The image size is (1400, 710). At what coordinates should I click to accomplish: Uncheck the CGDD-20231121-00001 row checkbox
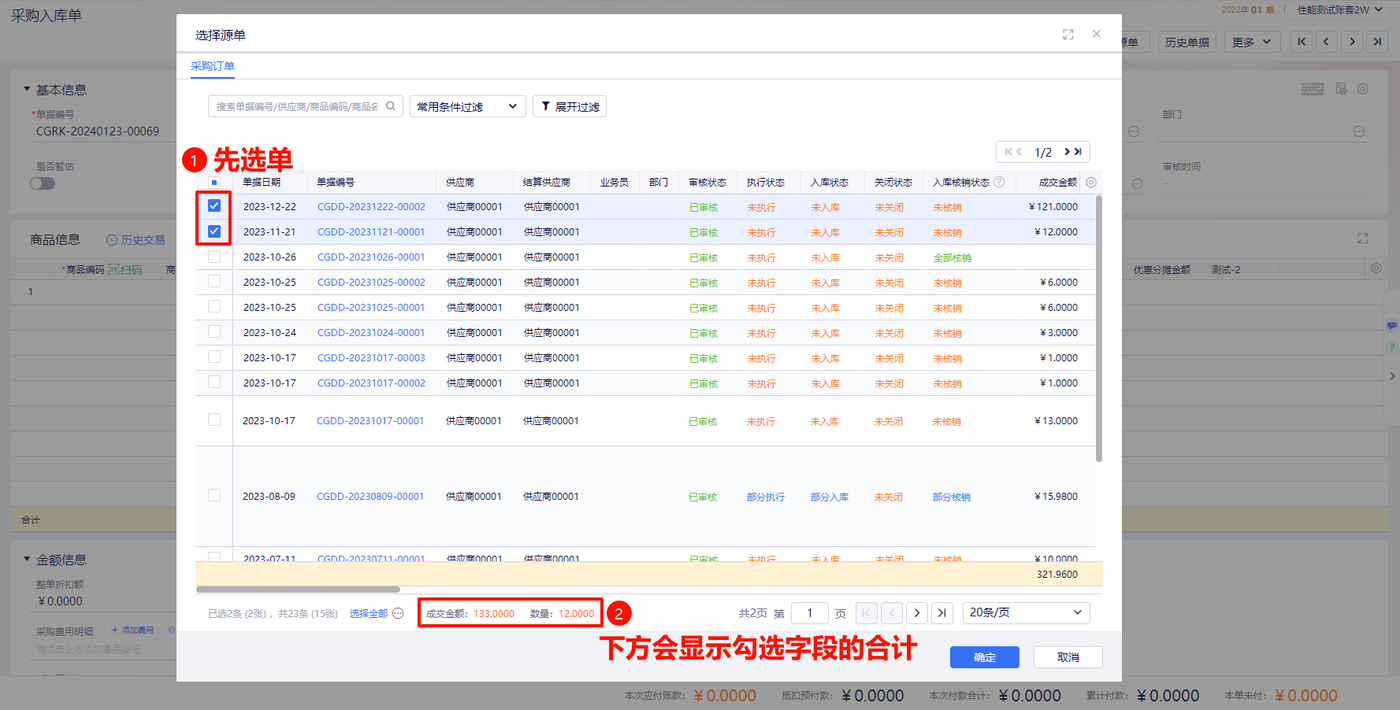click(x=214, y=231)
